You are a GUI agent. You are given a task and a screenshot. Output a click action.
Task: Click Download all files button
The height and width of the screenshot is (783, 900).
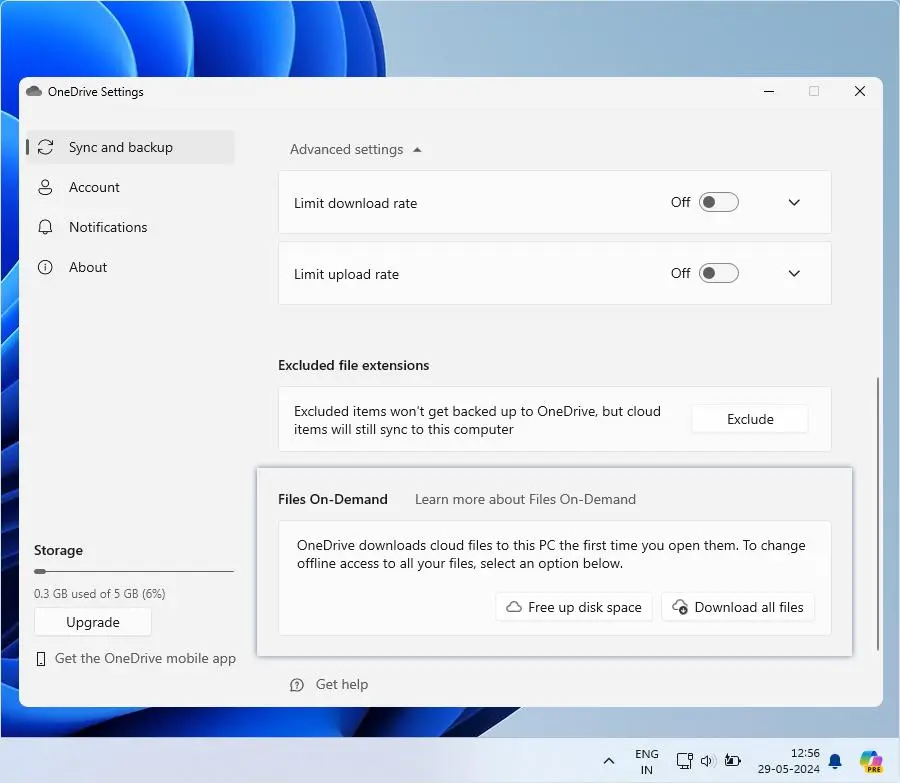(738, 607)
